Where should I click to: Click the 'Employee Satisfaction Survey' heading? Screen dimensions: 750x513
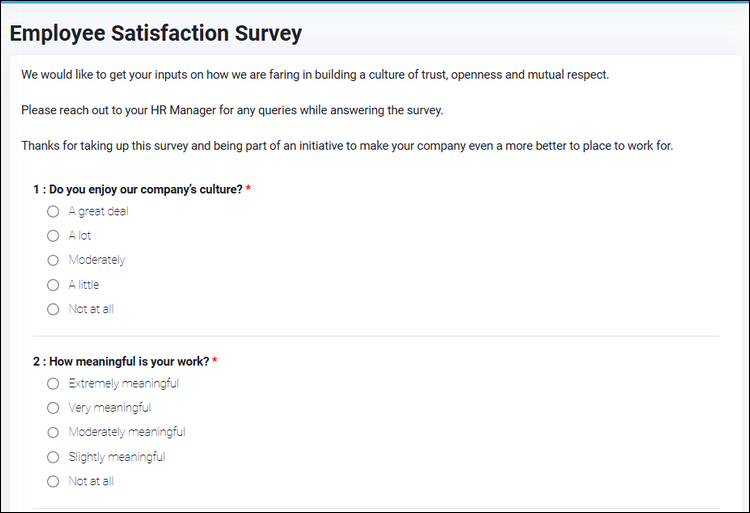(x=156, y=33)
